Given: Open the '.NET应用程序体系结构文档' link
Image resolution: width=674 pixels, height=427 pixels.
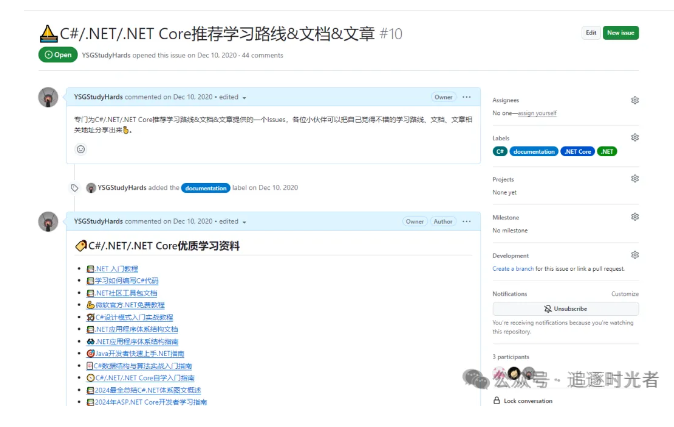Looking at the screenshot, I should (x=132, y=329).
